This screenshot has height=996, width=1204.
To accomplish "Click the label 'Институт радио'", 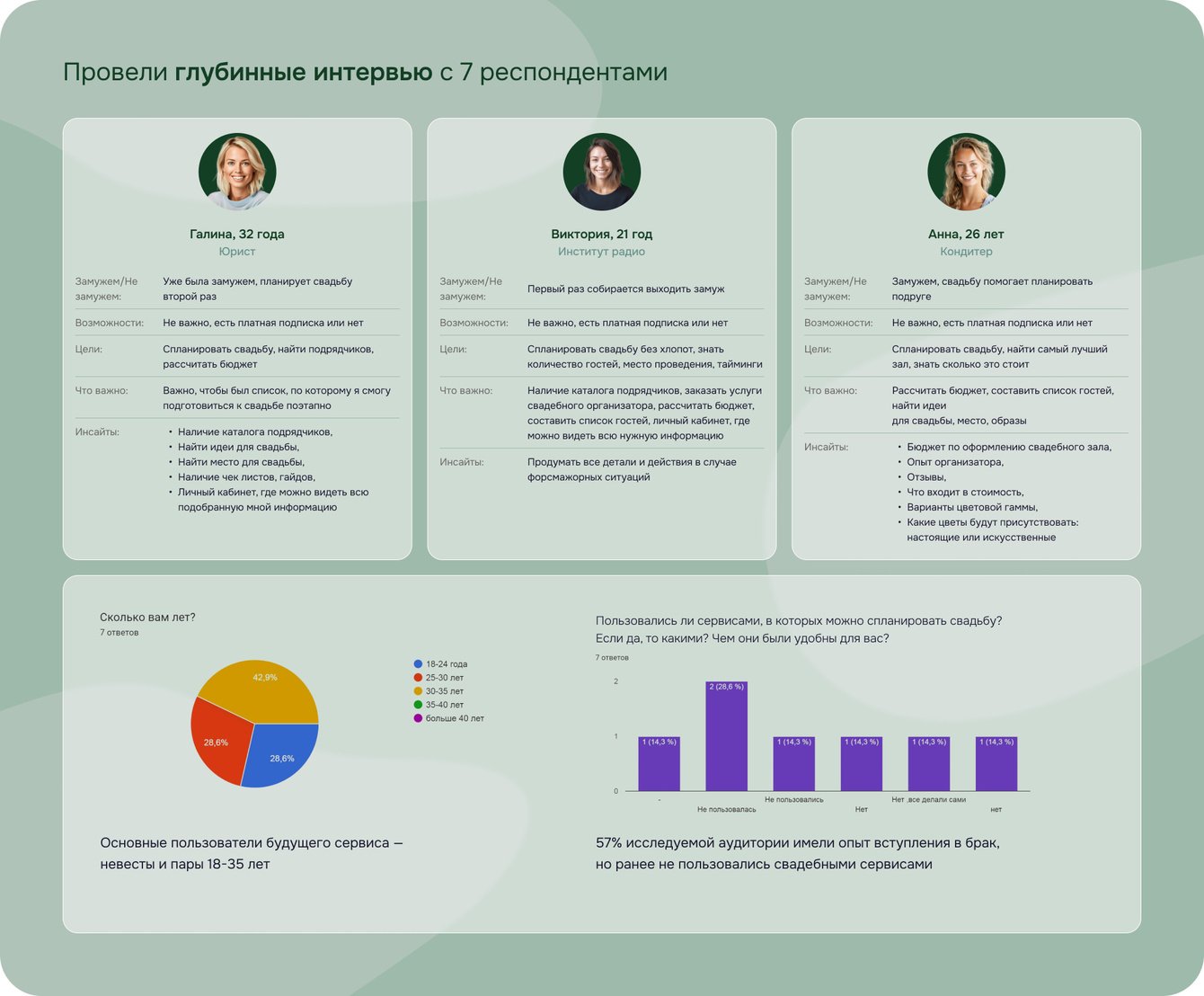I will 602,252.
